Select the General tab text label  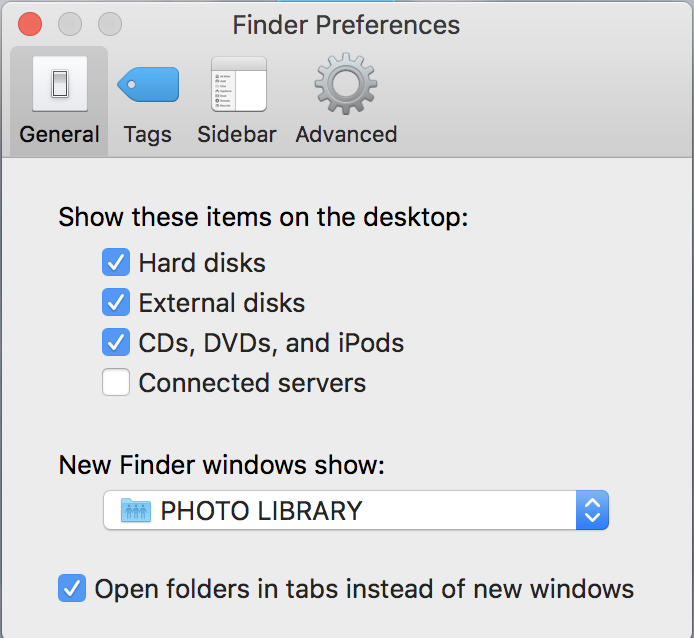coord(60,135)
